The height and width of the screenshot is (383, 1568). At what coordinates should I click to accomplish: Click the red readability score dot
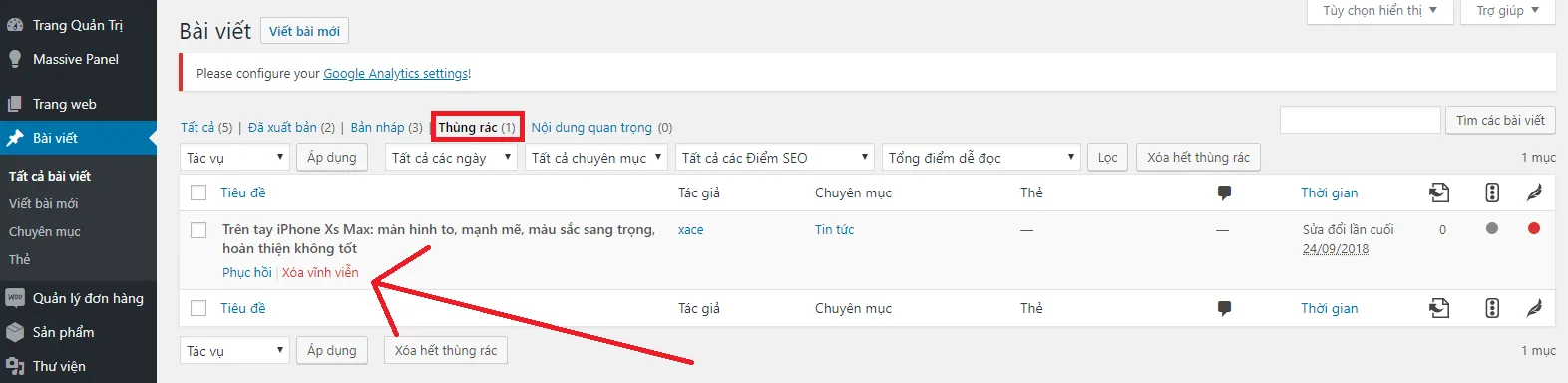[x=1534, y=228]
